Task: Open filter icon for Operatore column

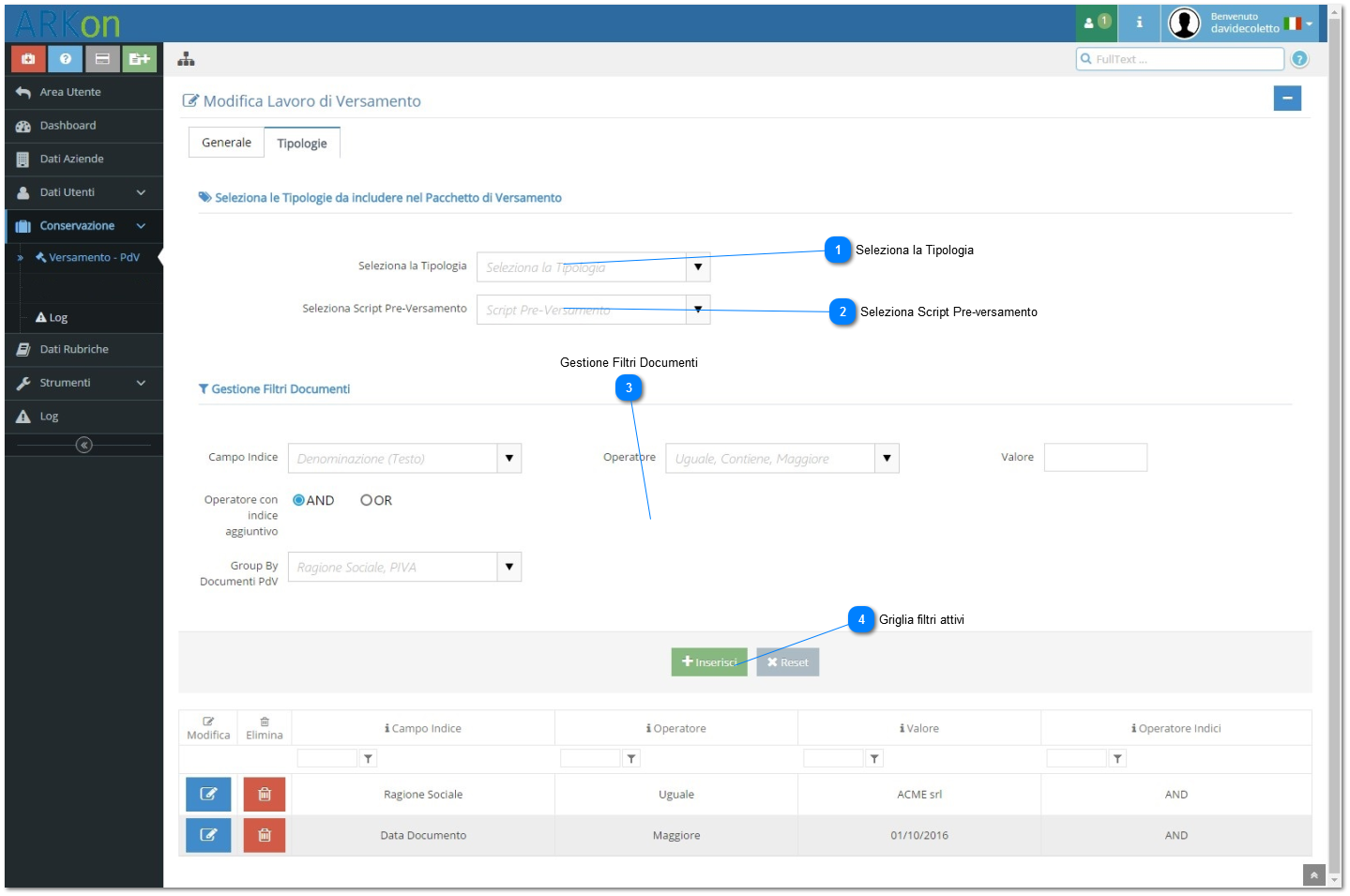Action: tap(631, 758)
